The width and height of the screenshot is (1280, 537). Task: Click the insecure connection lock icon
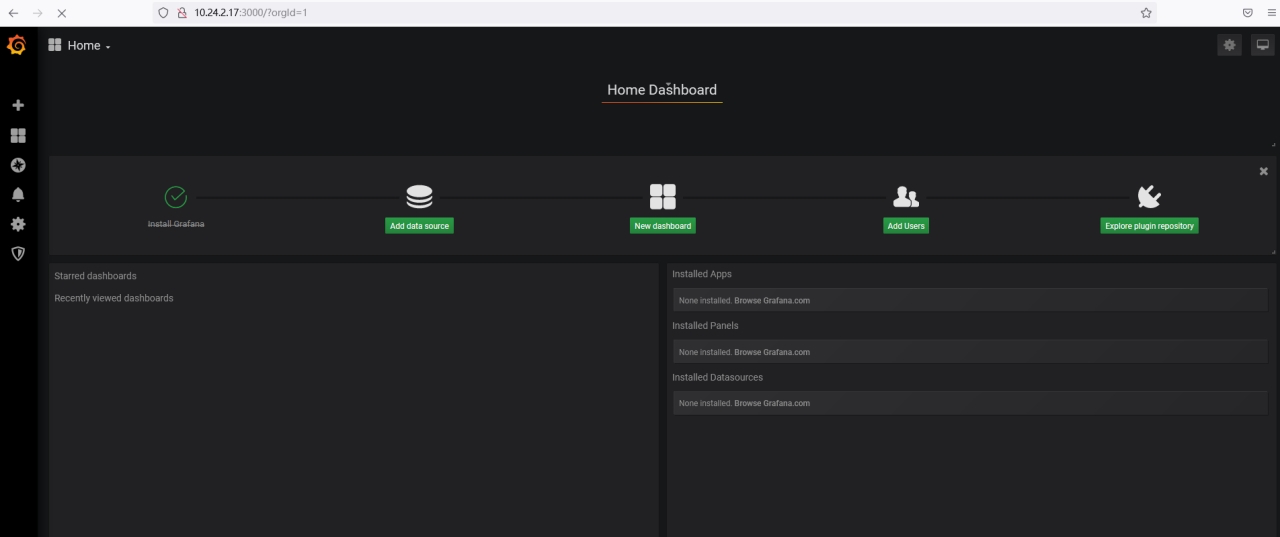click(183, 13)
